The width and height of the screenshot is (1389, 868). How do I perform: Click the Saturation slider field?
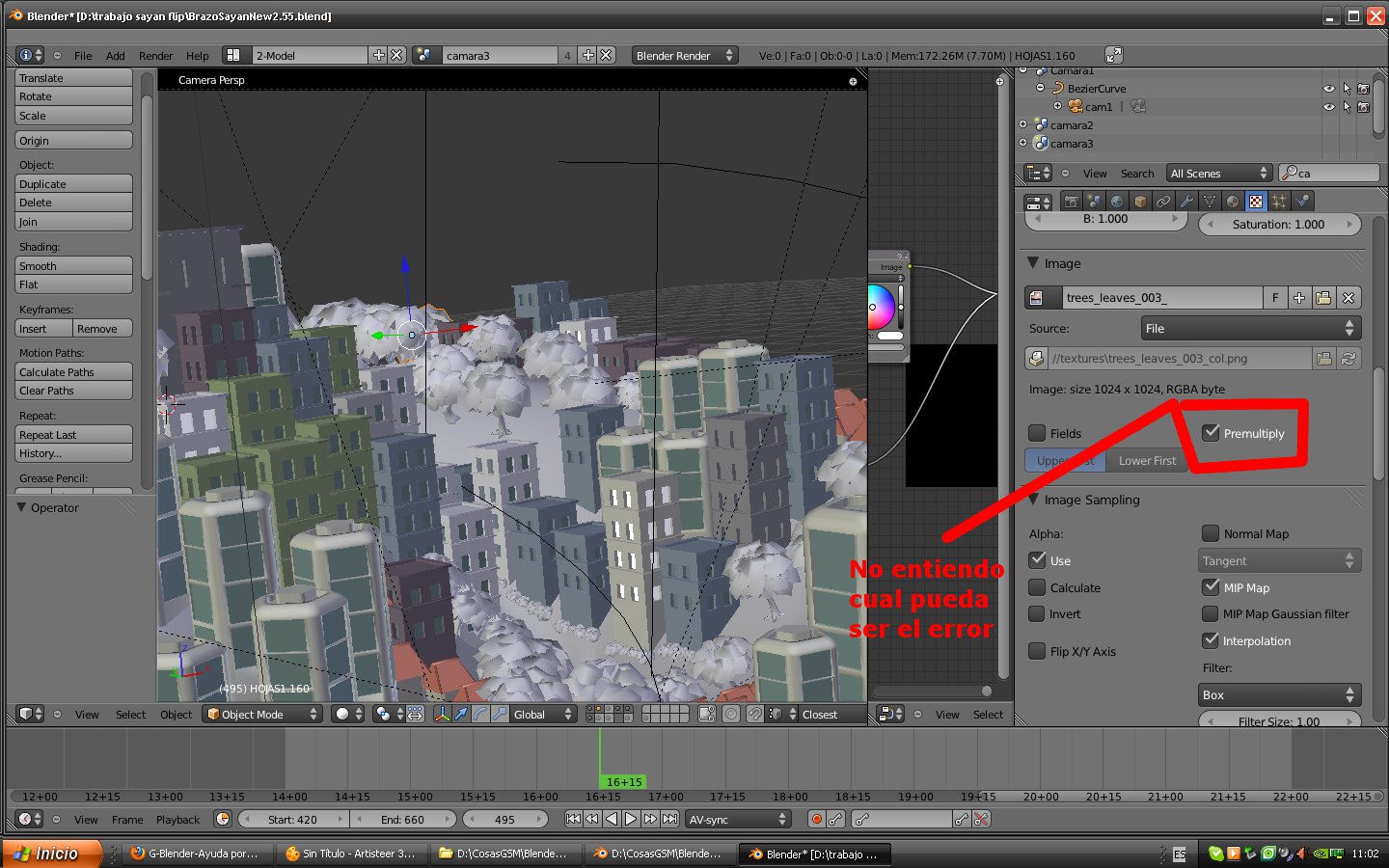(1278, 224)
